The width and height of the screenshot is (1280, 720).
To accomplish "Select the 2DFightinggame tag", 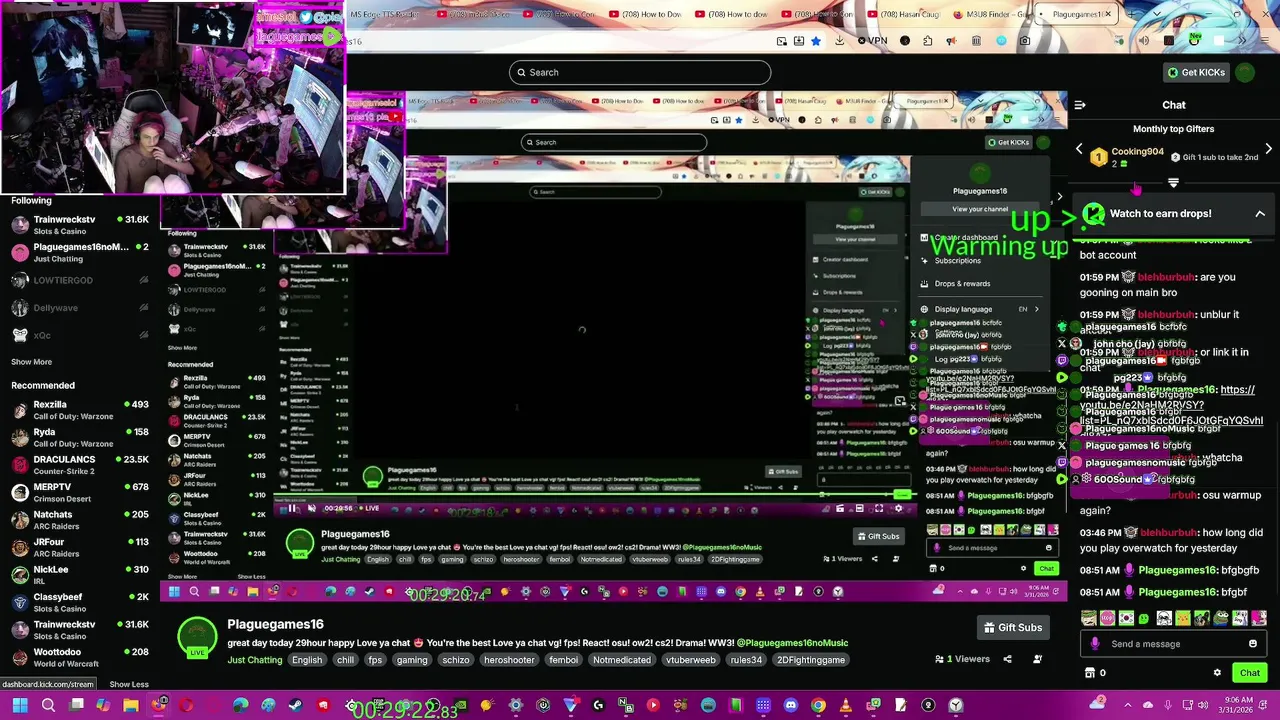I will point(811,660).
